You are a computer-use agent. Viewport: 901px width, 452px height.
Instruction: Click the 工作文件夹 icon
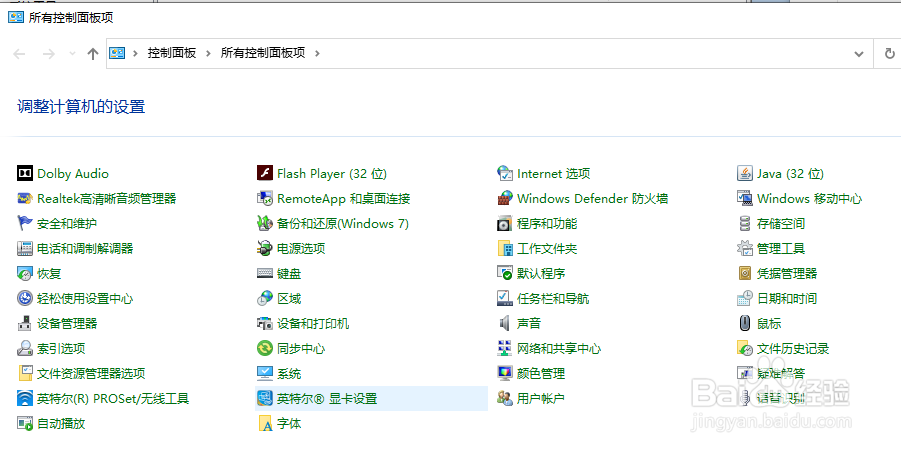505,248
